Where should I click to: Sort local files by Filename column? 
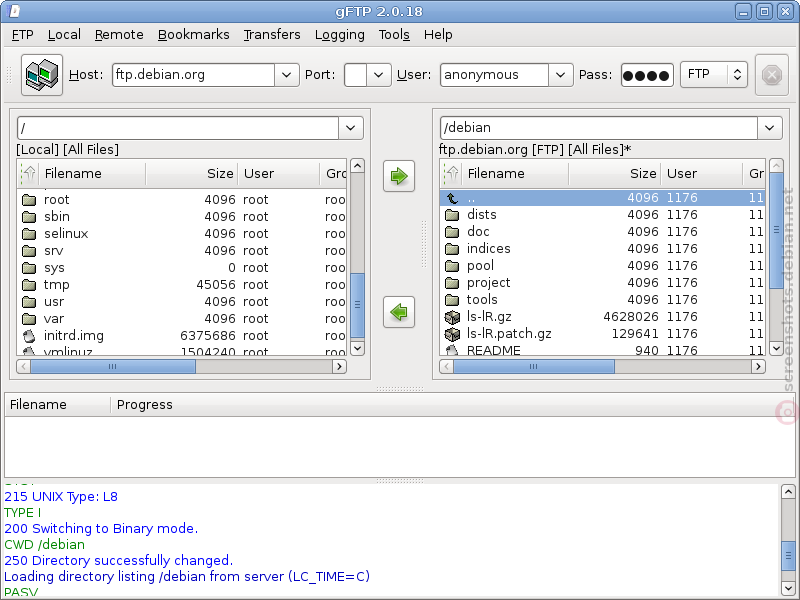click(92, 173)
